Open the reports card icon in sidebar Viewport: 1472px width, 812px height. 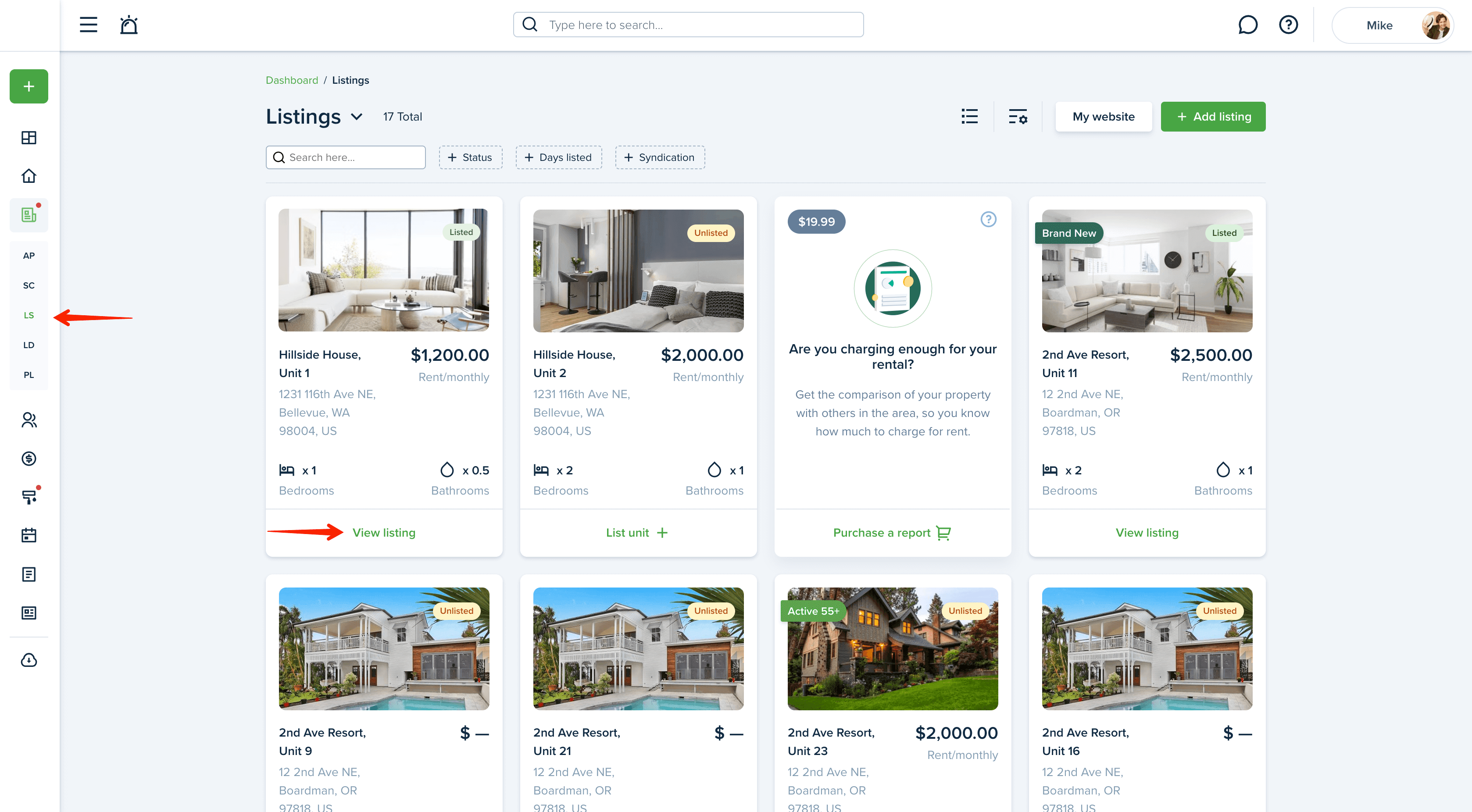[x=29, y=613]
